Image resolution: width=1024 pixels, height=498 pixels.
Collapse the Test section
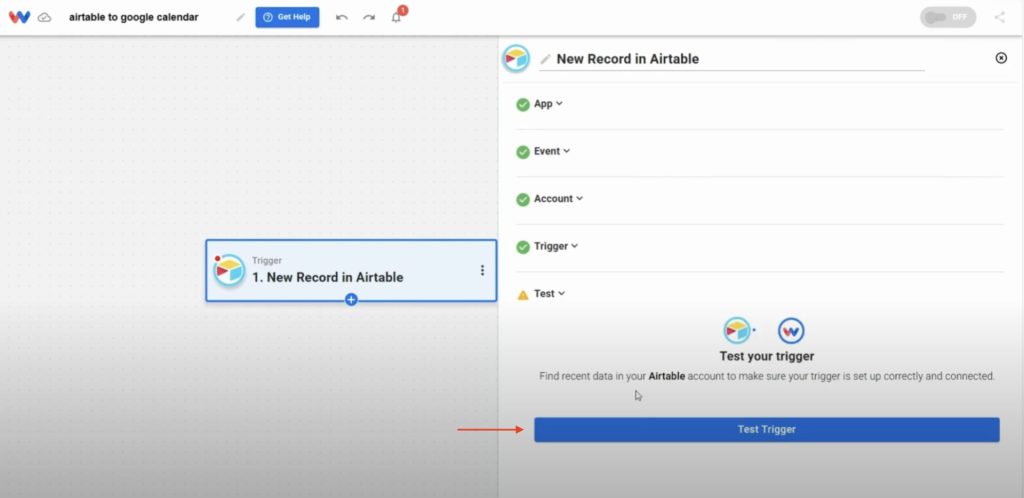coord(549,294)
